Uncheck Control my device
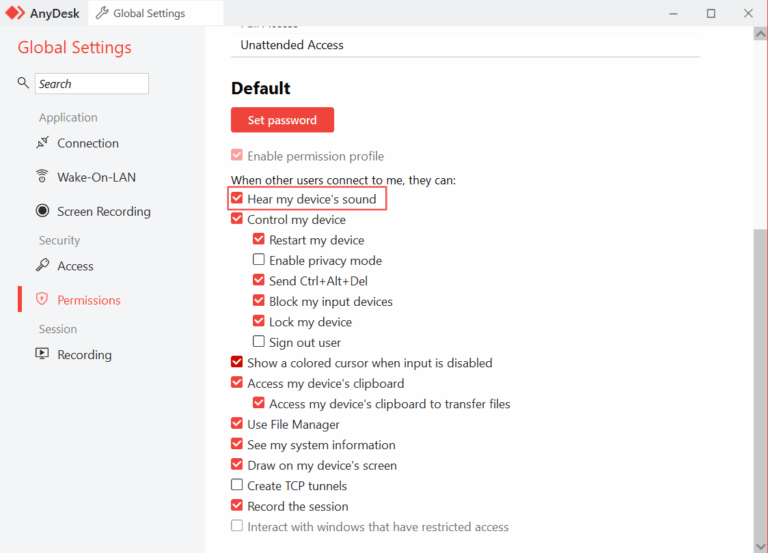Viewport: 768px width, 553px height. pos(237,218)
